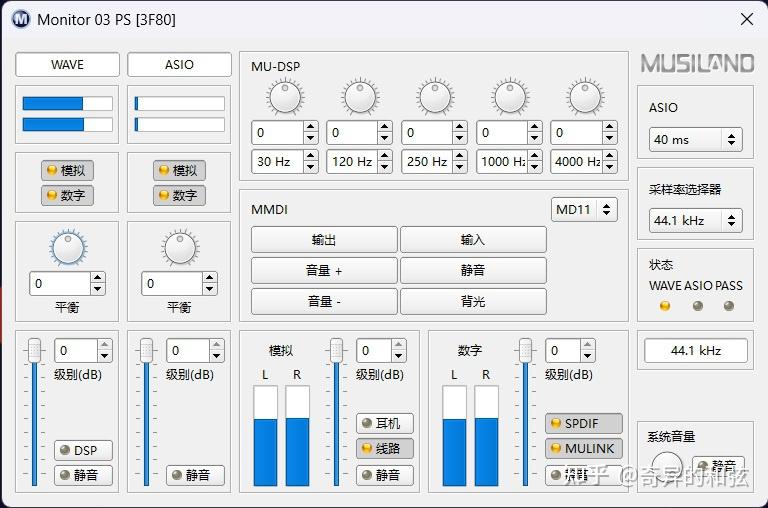This screenshot has width=768, height=508.
Task: Click the WAVE level slider beside DSP
Action: [34, 411]
